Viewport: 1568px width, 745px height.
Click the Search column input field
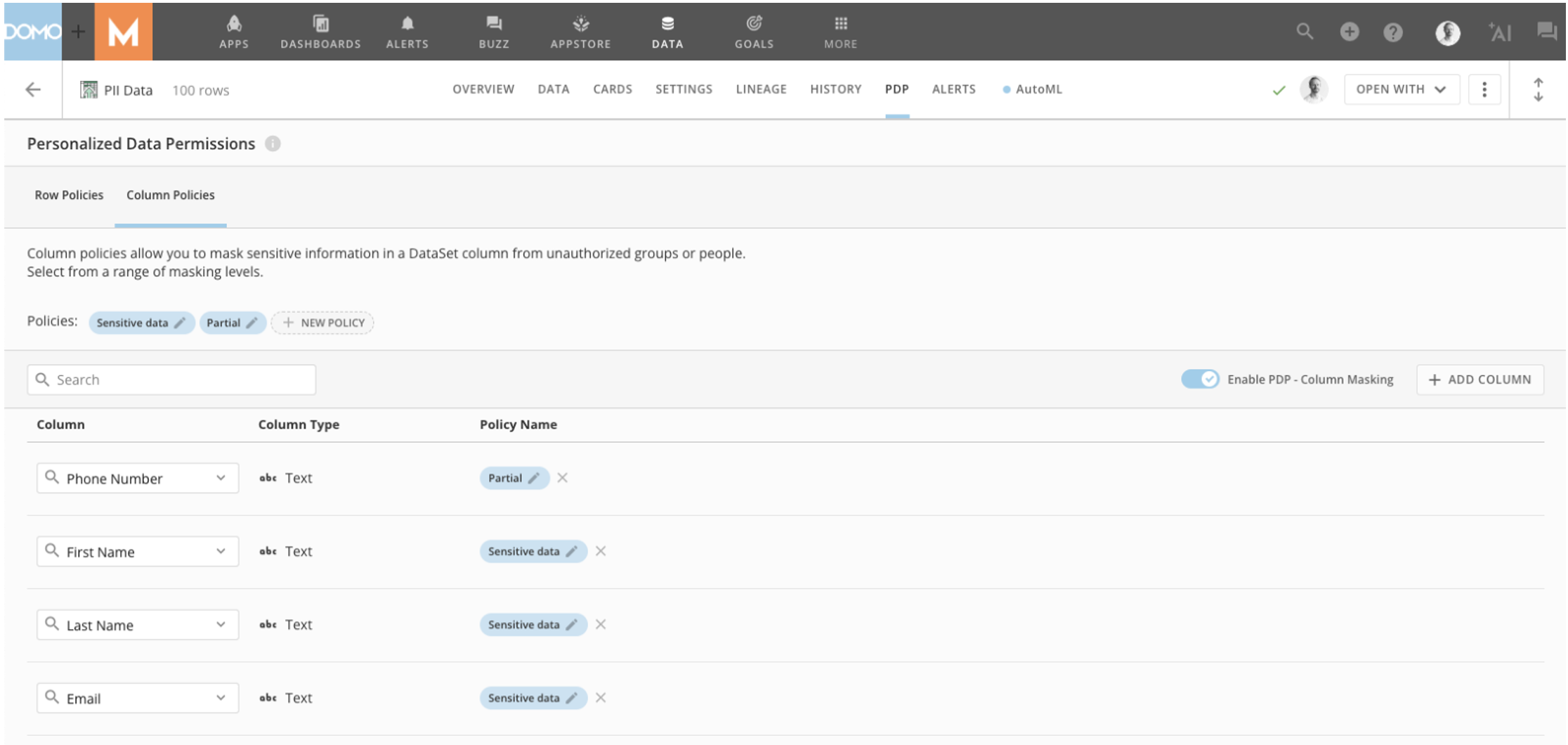tap(171, 380)
